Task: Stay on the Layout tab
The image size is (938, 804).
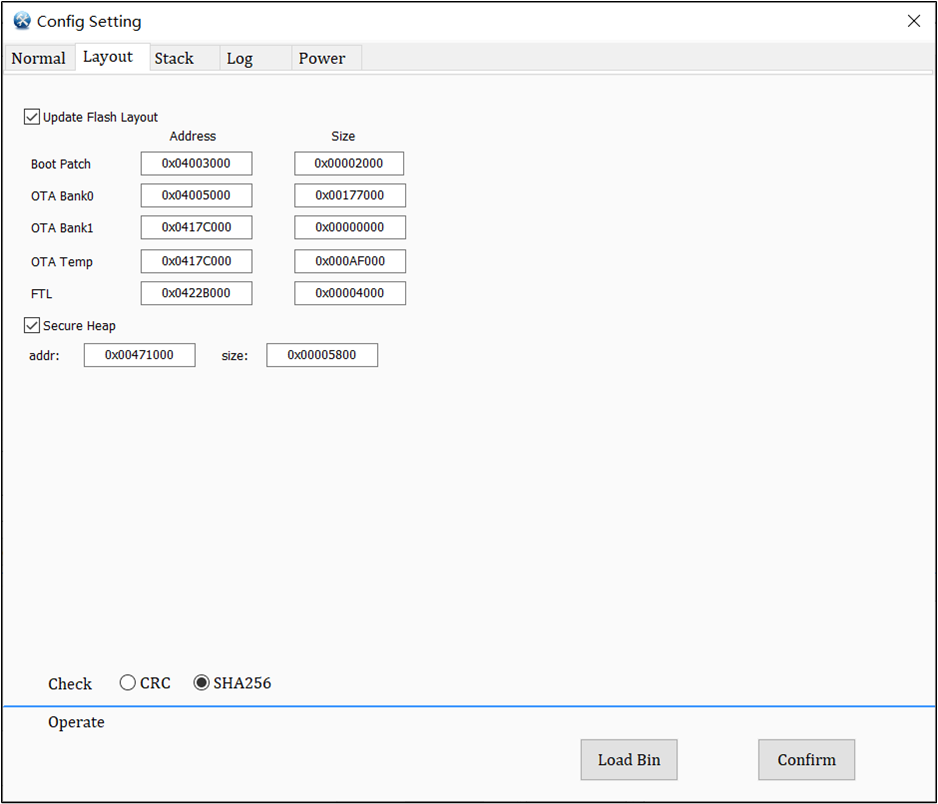Action: point(109,57)
